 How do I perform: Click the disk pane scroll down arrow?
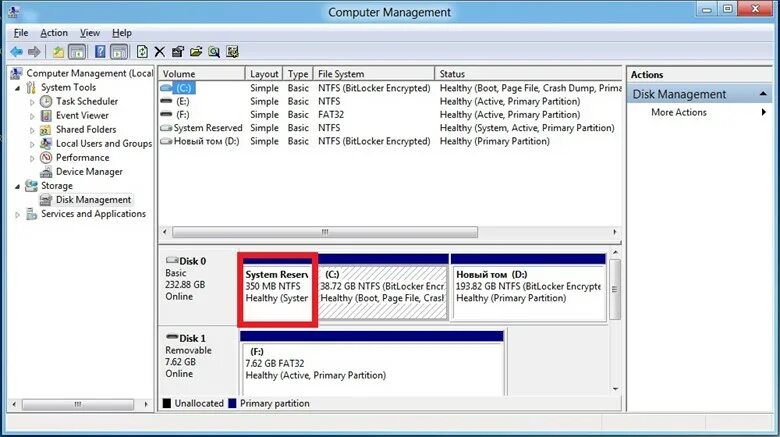tap(616, 389)
